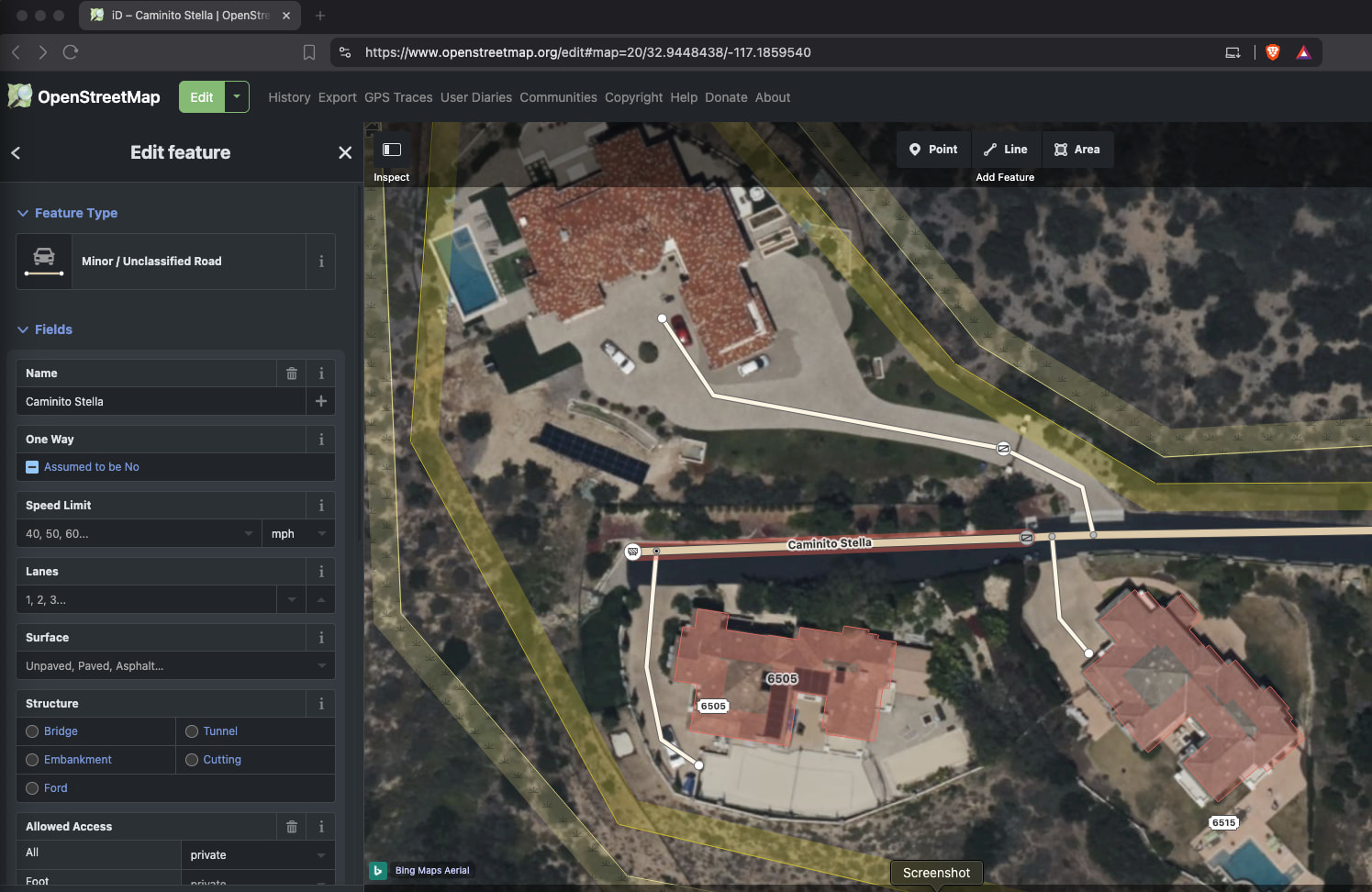Viewport: 1372px width, 892px height.
Task: Open User Diaries
Action: (x=476, y=97)
